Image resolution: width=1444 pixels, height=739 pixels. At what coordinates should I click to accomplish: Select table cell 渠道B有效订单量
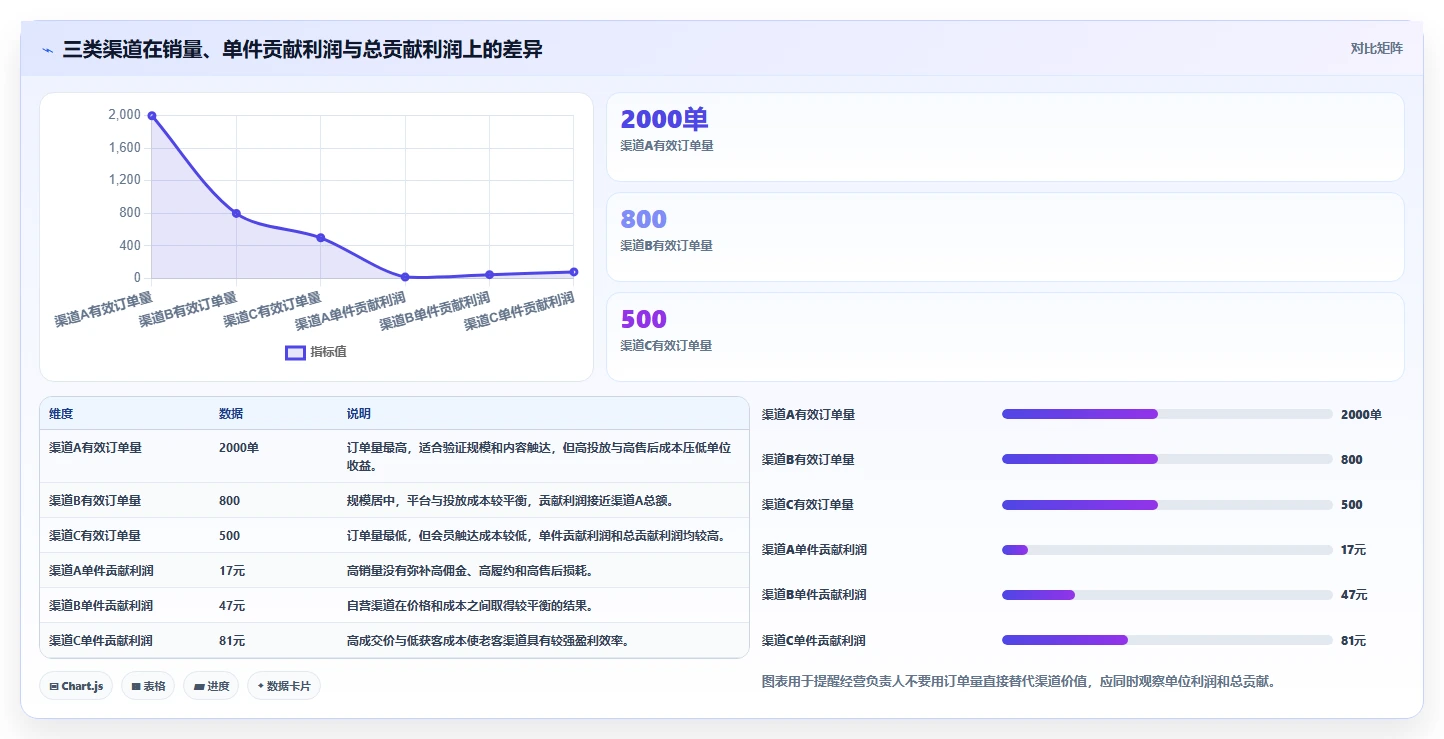95,501
